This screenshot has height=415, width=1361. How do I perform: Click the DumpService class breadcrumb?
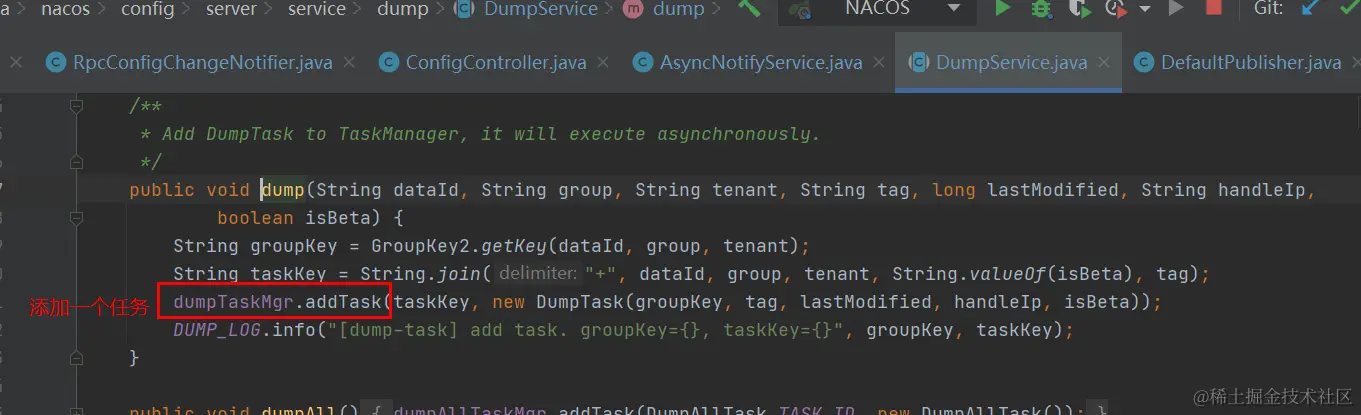pos(526,9)
